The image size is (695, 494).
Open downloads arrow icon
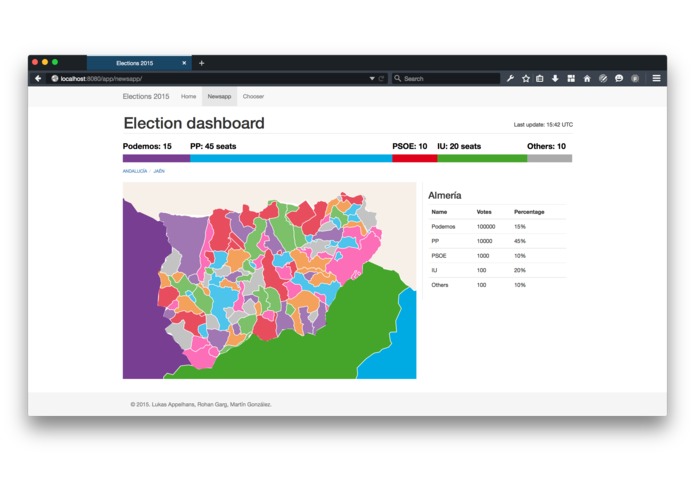(x=555, y=78)
